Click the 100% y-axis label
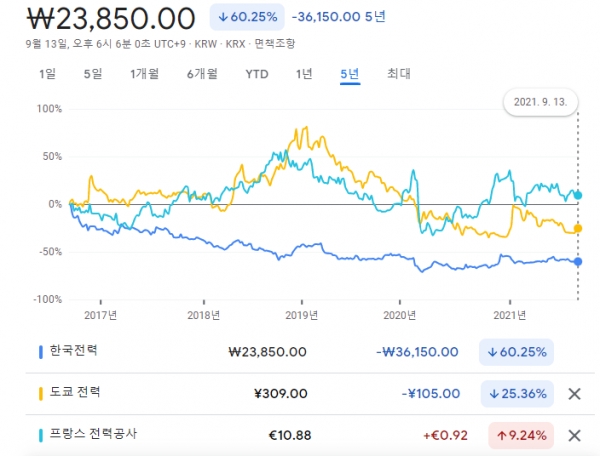600x456 pixels. click(x=49, y=109)
